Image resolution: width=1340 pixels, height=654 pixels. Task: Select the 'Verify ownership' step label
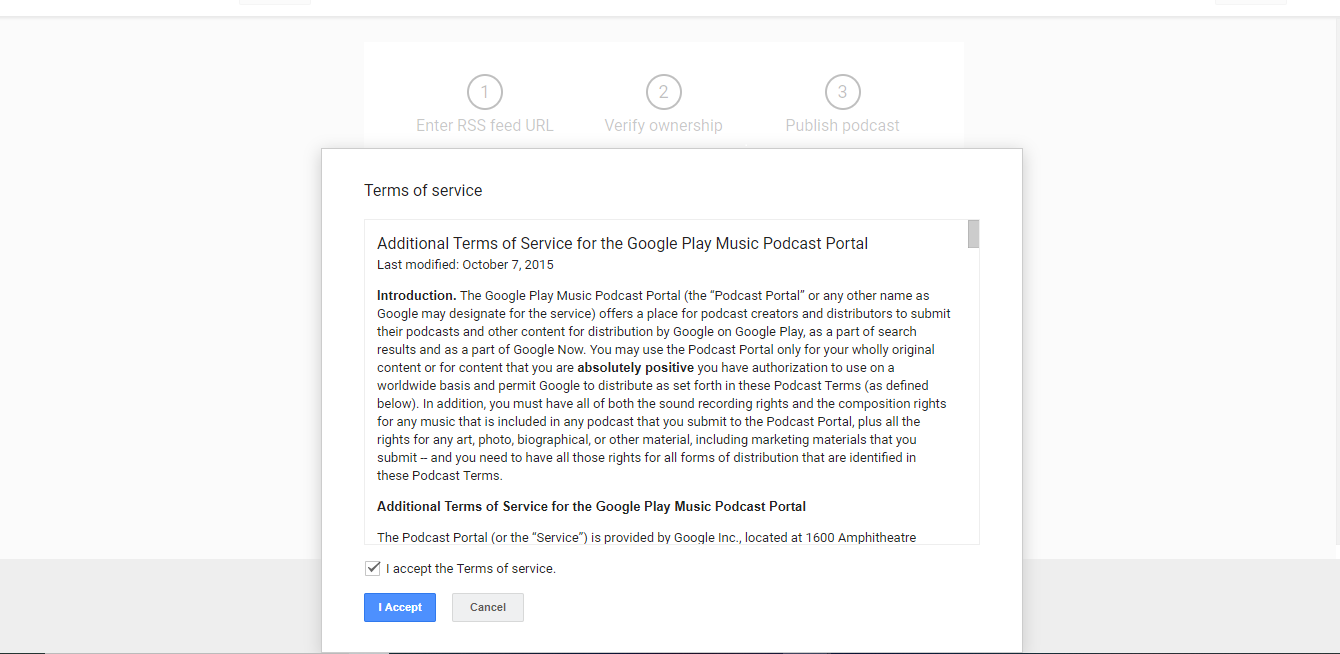tap(663, 126)
